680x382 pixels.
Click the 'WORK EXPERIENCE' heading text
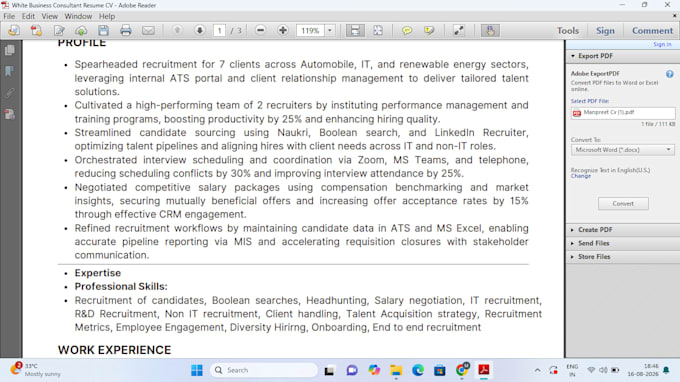click(114, 350)
